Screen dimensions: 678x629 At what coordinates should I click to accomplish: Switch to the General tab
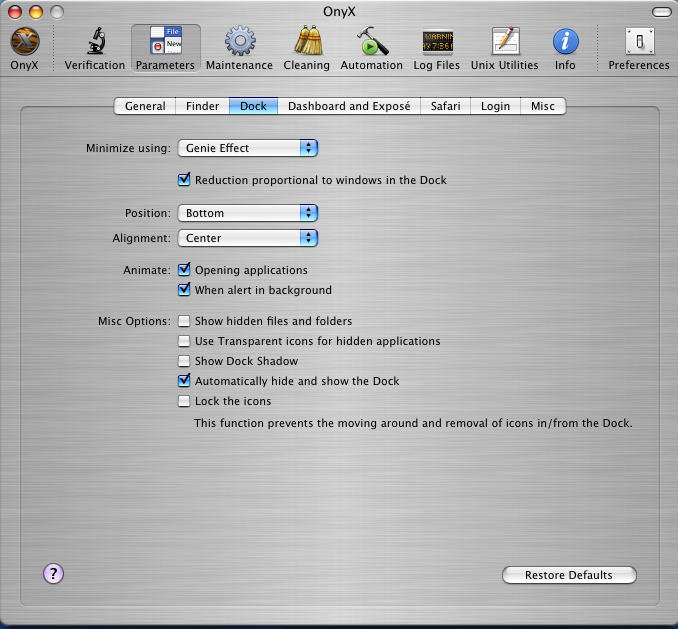coord(145,106)
